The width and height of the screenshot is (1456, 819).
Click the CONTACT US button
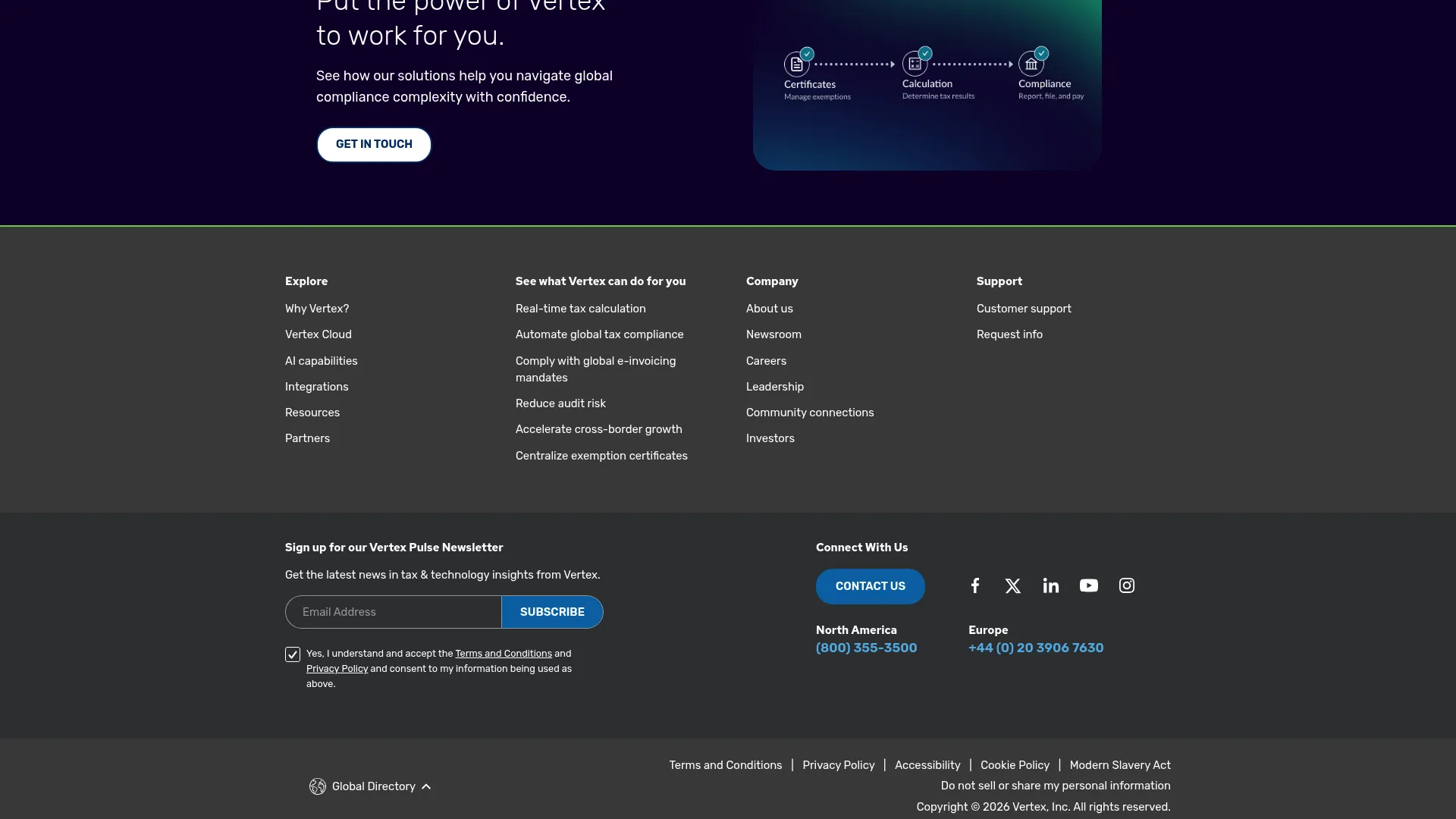[871, 586]
